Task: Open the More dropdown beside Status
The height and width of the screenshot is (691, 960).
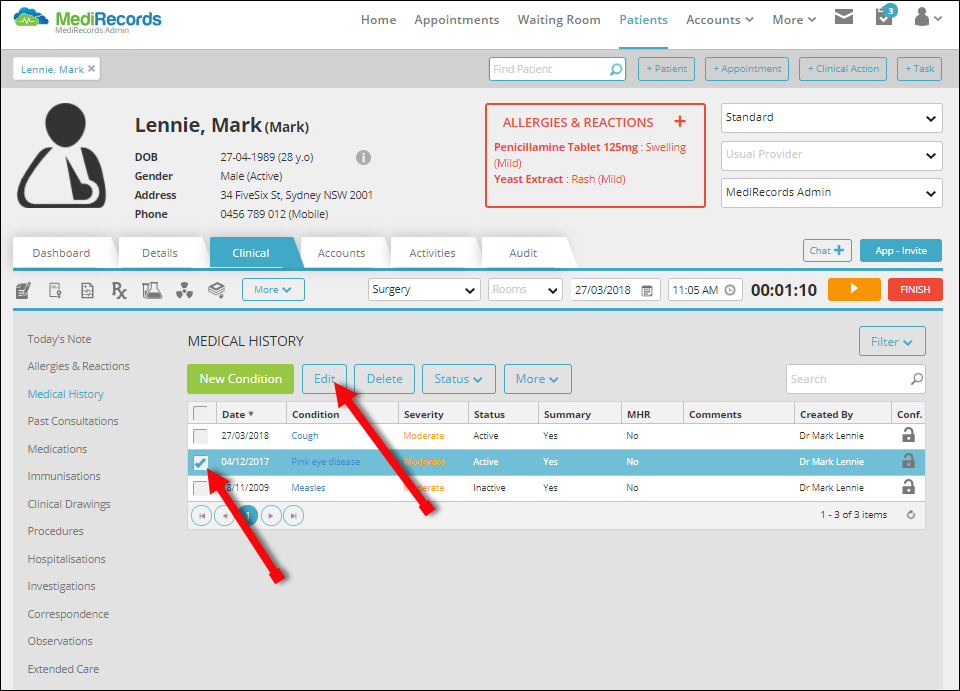Action: [x=537, y=379]
